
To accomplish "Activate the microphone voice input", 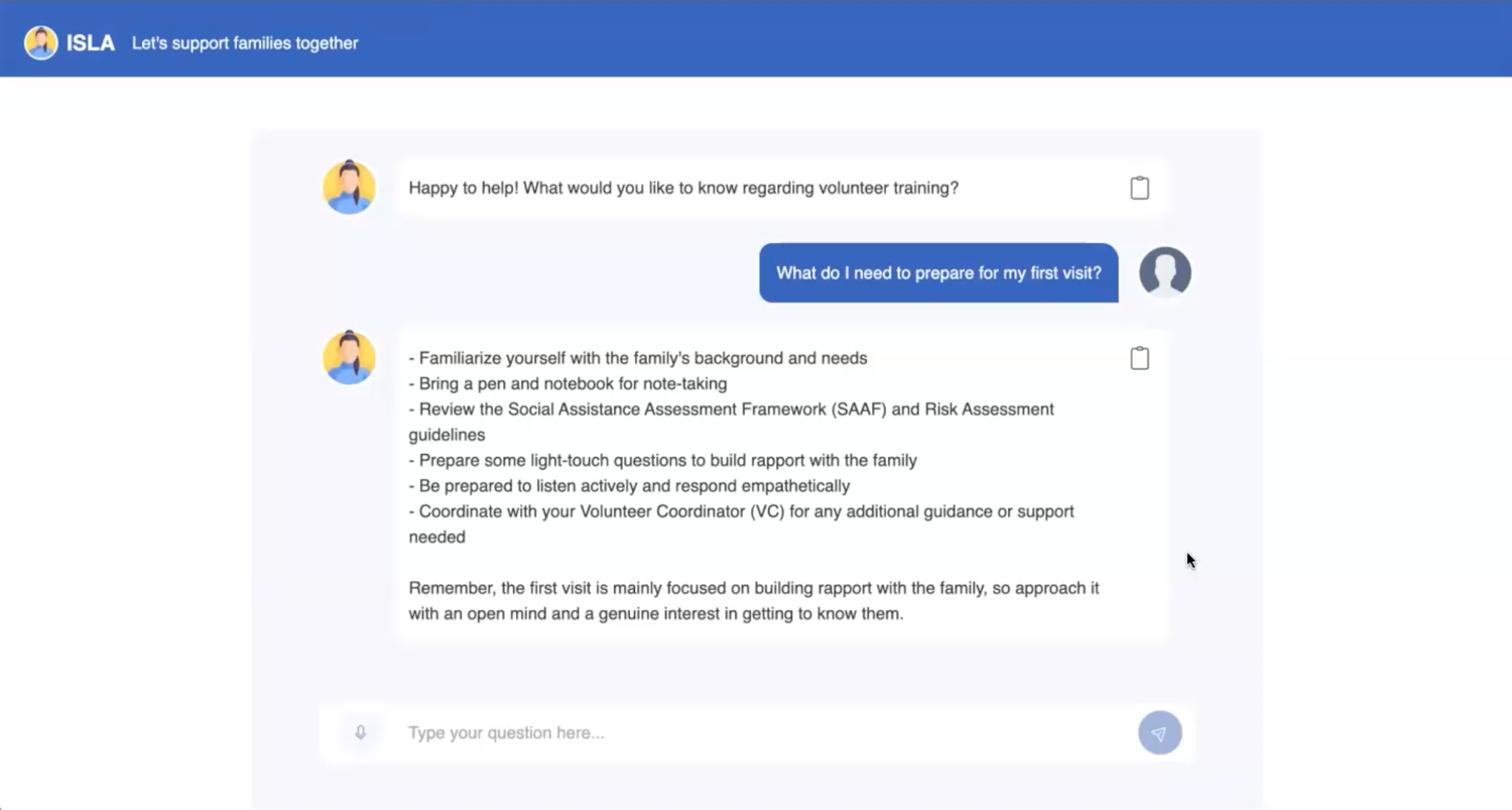I will click(x=360, y=732).
